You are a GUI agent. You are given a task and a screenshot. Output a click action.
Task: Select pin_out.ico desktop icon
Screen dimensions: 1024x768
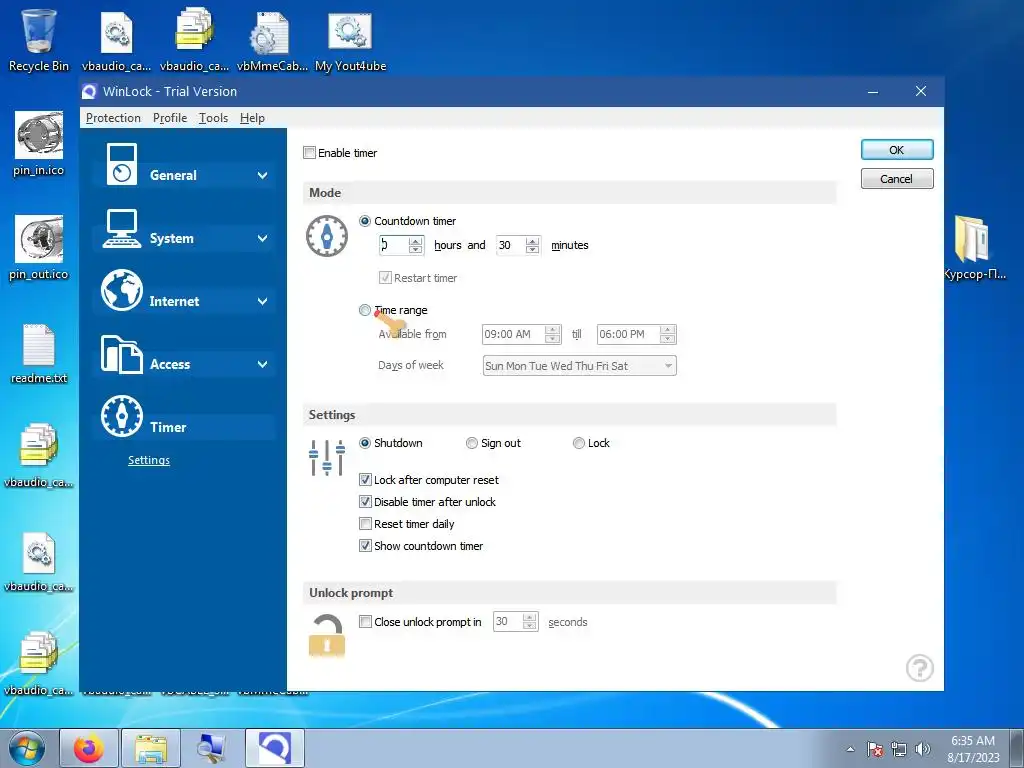pos(39,248)
